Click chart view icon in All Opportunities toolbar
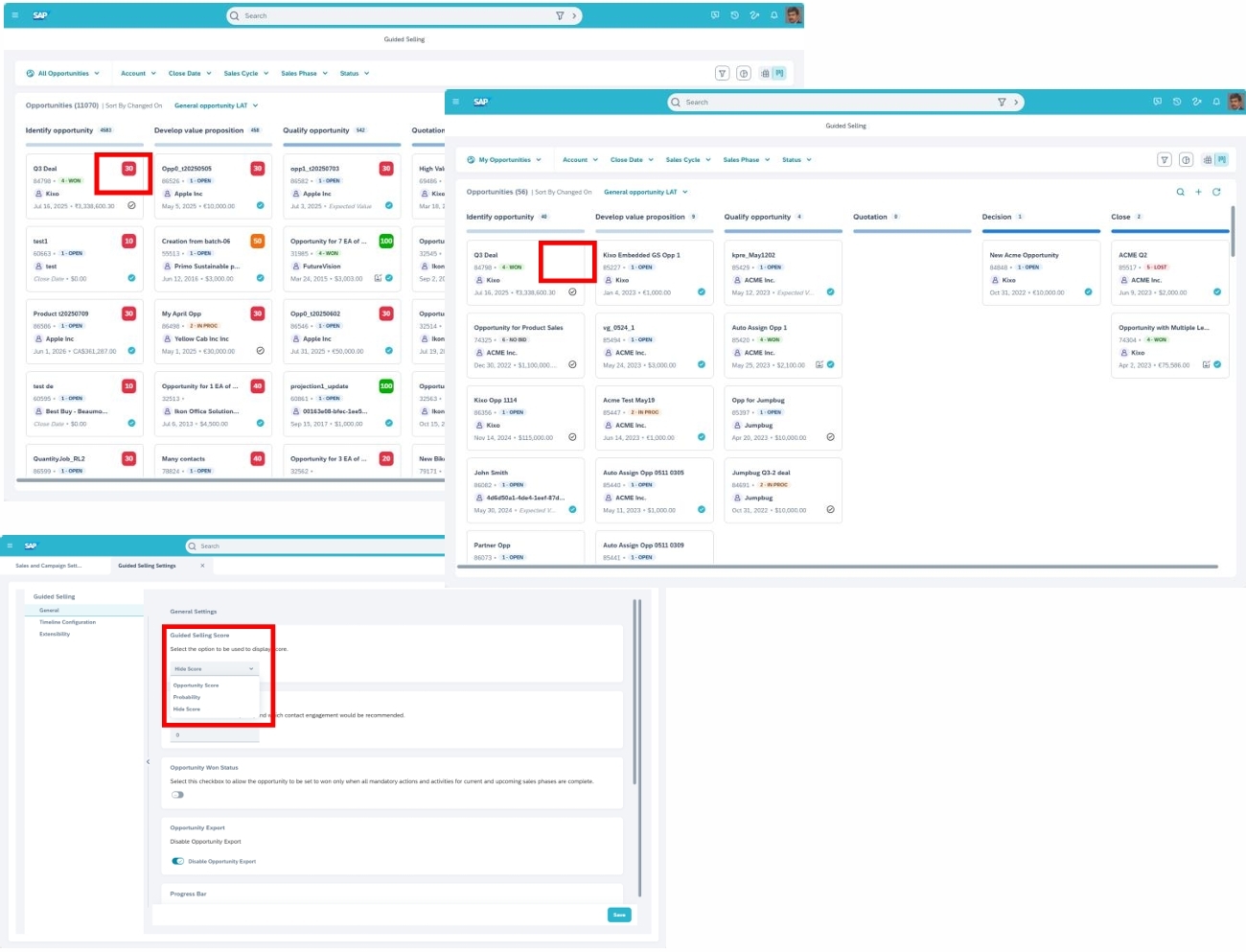 coord(744,73)
